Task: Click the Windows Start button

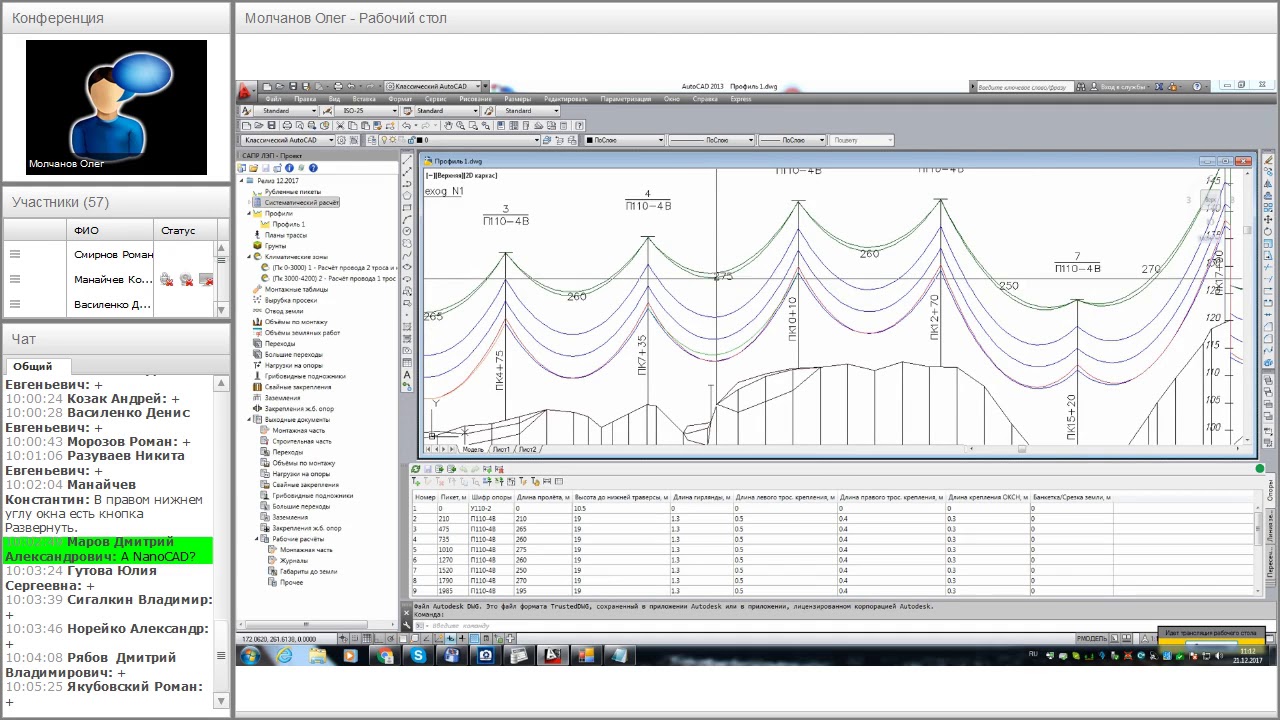Action: 250,656
